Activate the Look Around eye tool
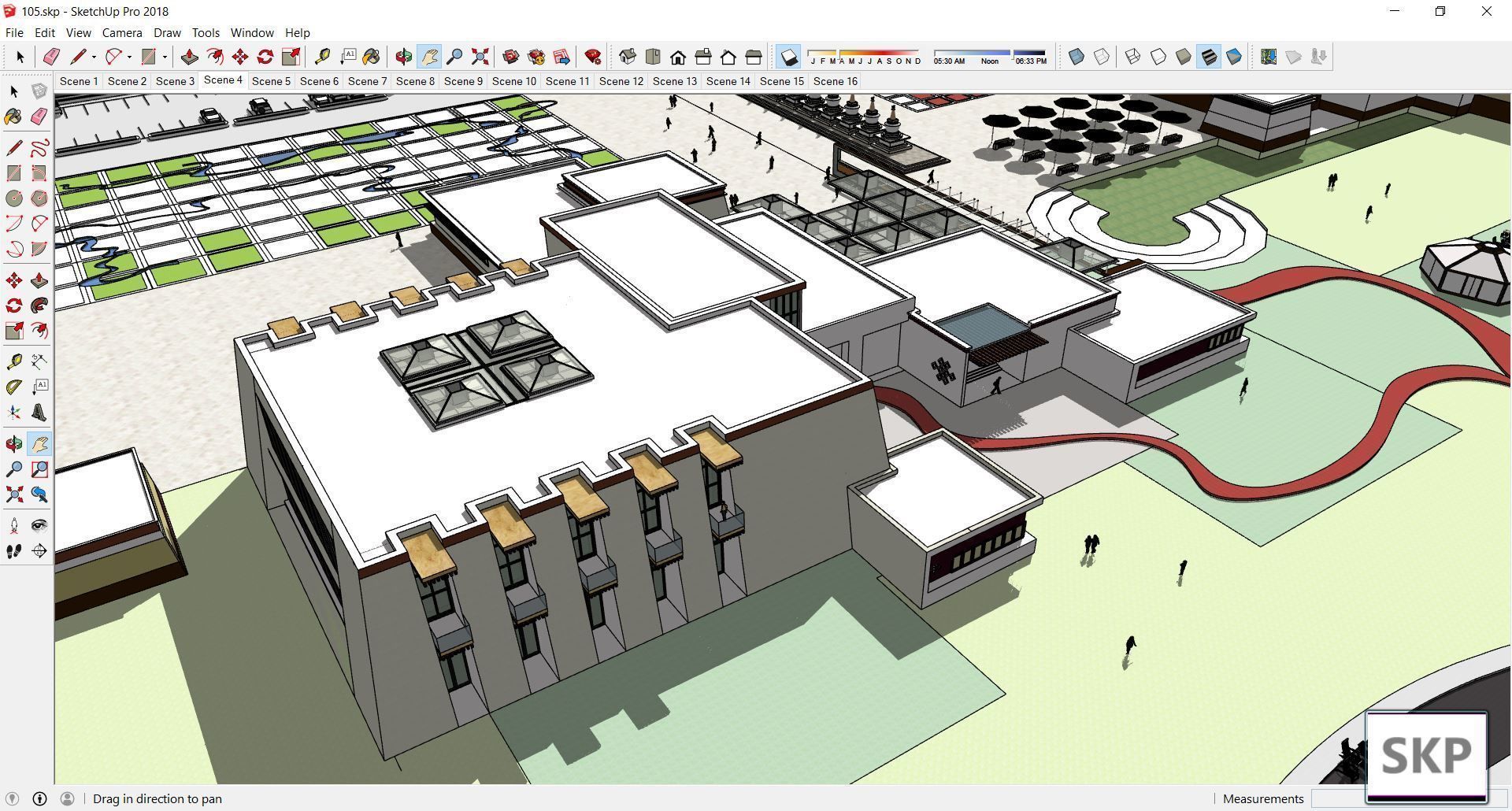Viewport: 1512px width, 811px height. (39, 525)
